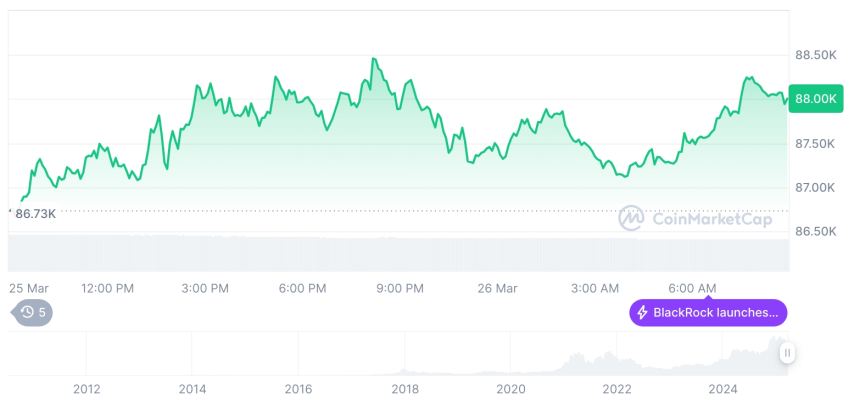
Task: Click the history clock badge showing 5
Action: pyautogui.click(x=32, y=313)
